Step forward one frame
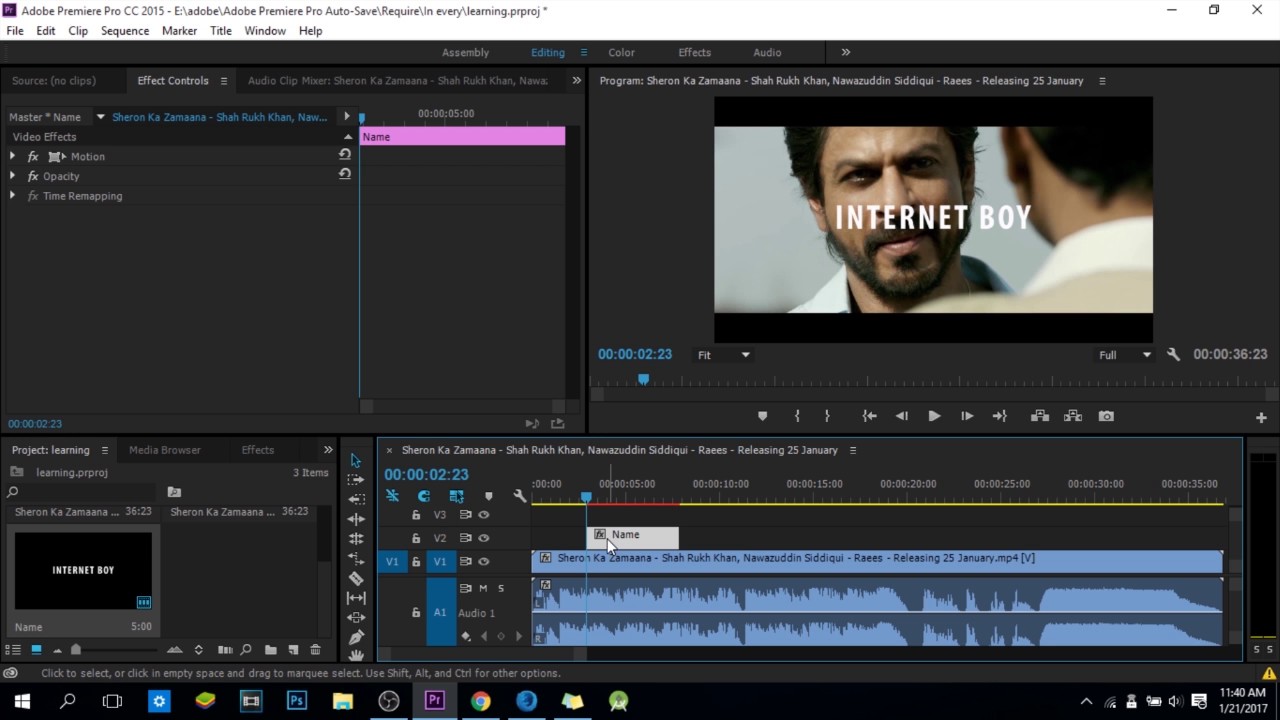The width and height of the screenshot is (1280, 720). point(967,416)
